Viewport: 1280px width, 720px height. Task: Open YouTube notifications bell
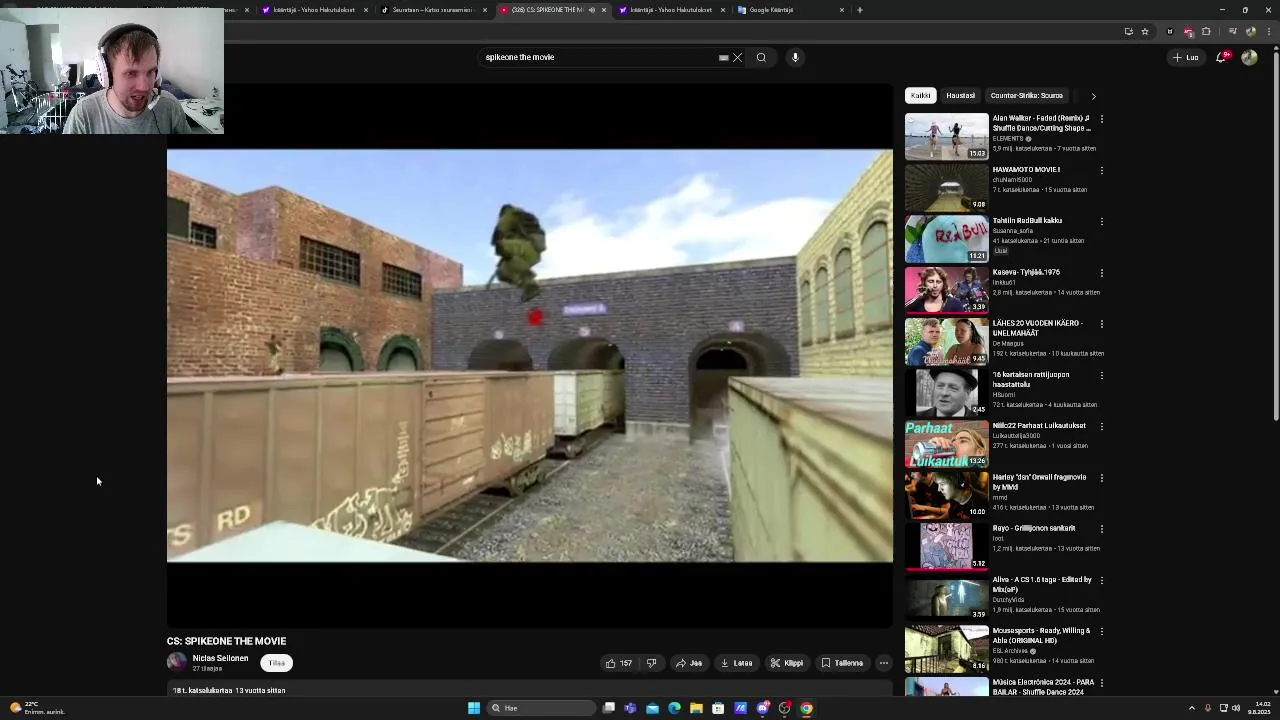[1221, 57]
